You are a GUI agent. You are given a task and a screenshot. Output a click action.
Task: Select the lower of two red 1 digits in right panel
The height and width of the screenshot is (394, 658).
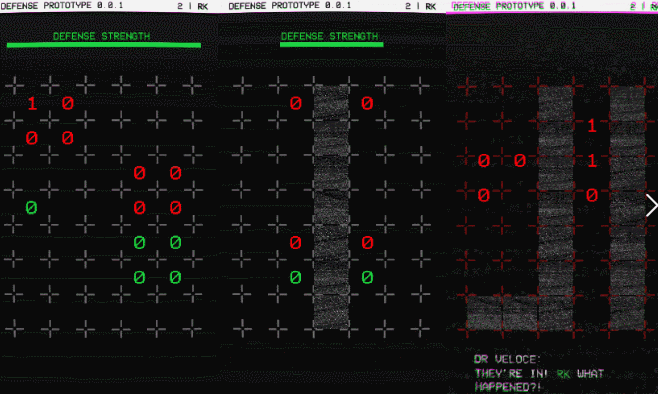pos(592,160)
